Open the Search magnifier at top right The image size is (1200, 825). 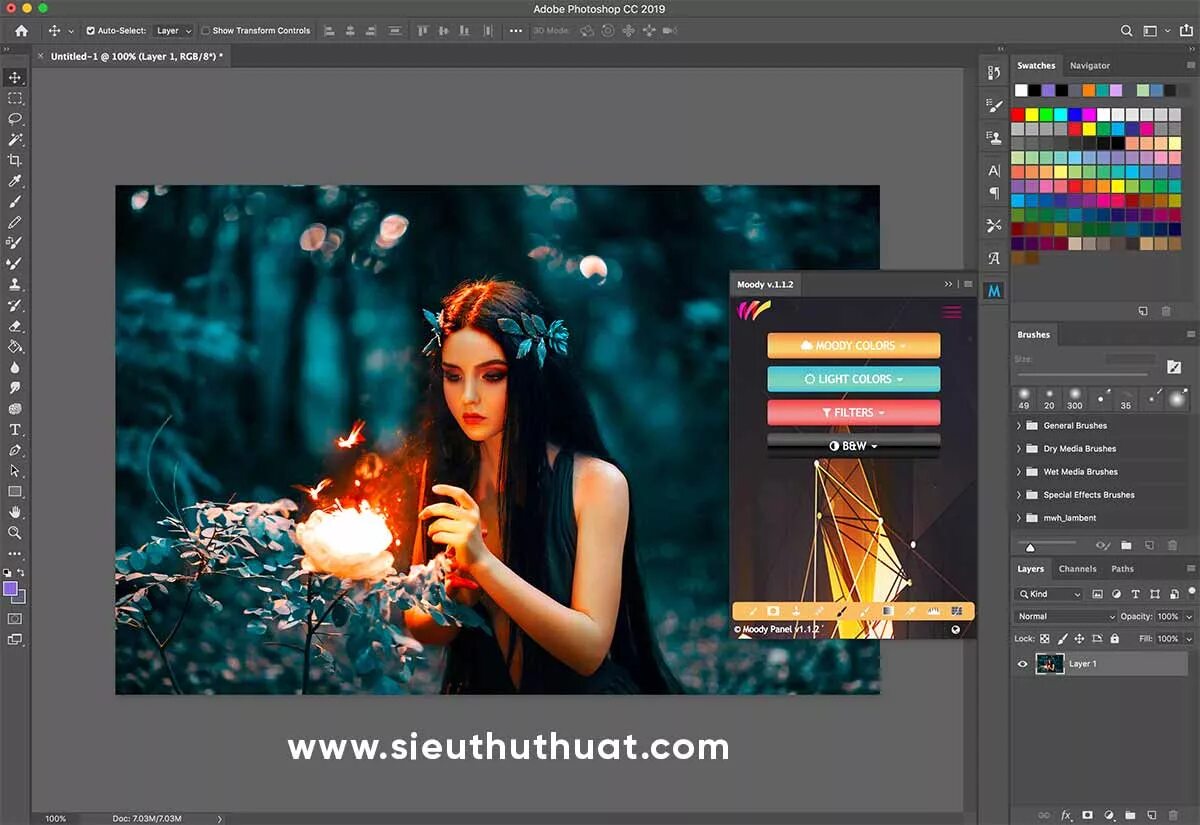pos(1127,31)
